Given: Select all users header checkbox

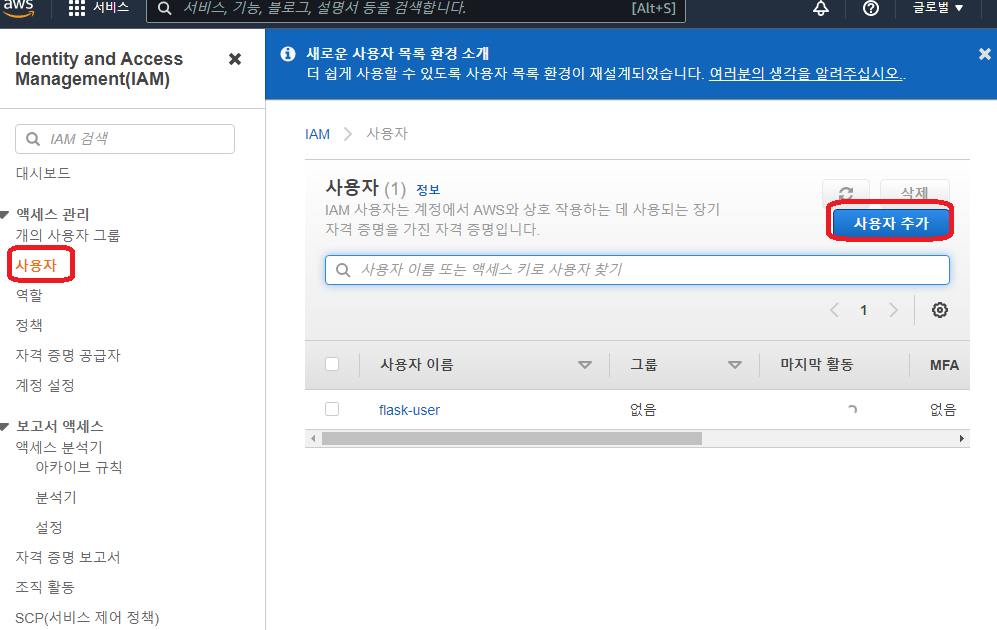Looking at the screenshot, I should pos(332,364).
